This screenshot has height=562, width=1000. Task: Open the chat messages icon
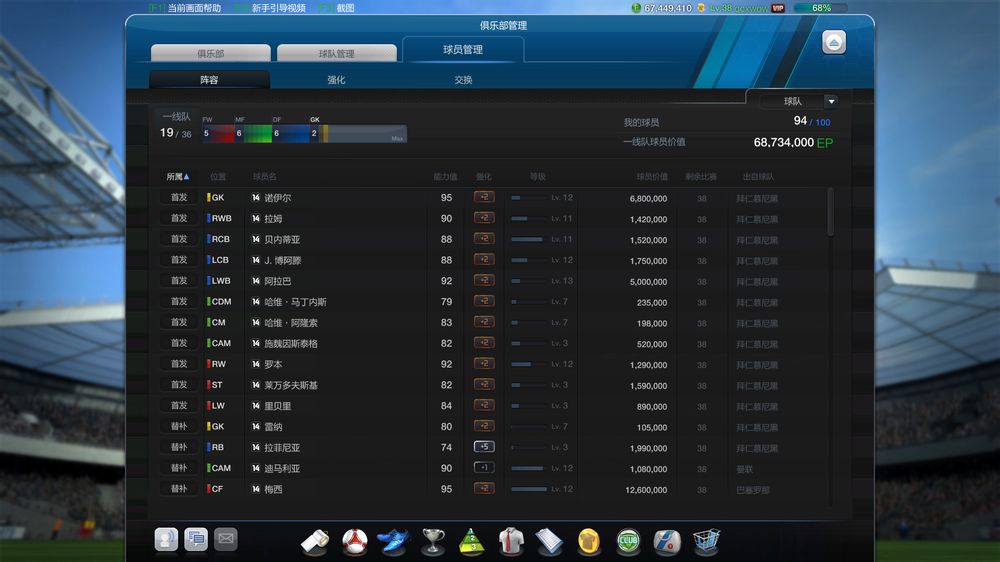pos(196,539)
